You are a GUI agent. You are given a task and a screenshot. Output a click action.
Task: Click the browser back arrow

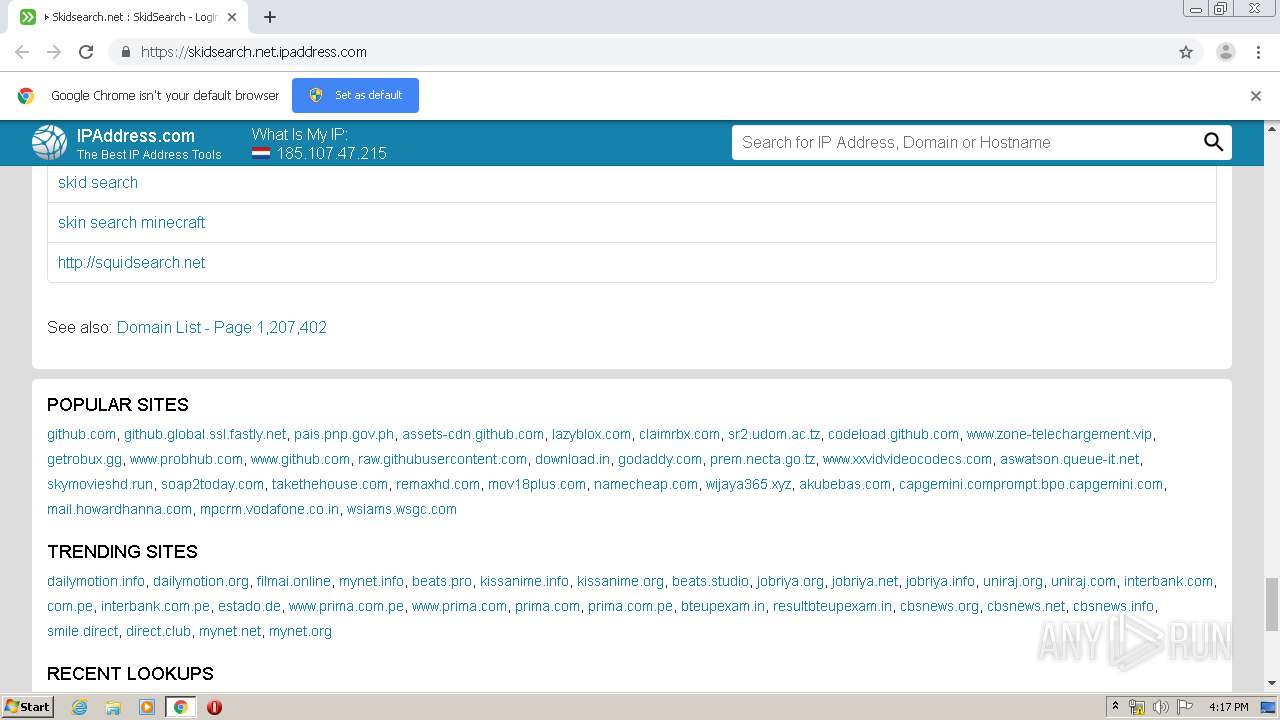pos(22,52)
